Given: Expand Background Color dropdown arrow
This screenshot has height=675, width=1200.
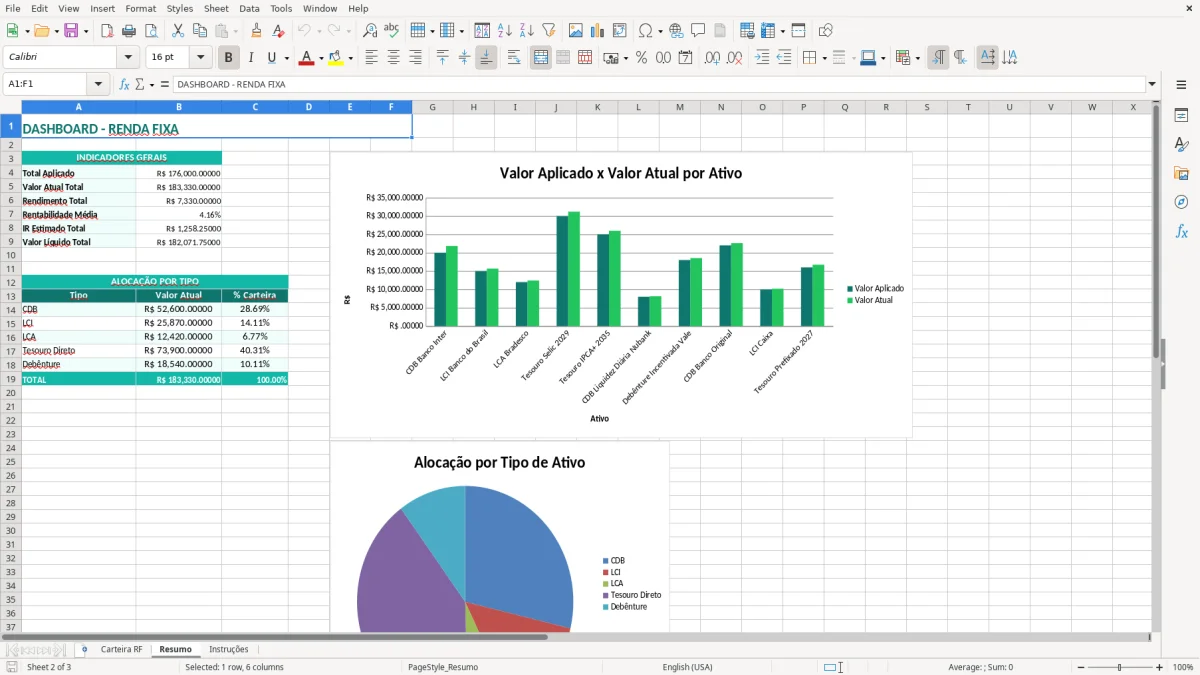Looking at the screenshot, I should coord(350,58).
